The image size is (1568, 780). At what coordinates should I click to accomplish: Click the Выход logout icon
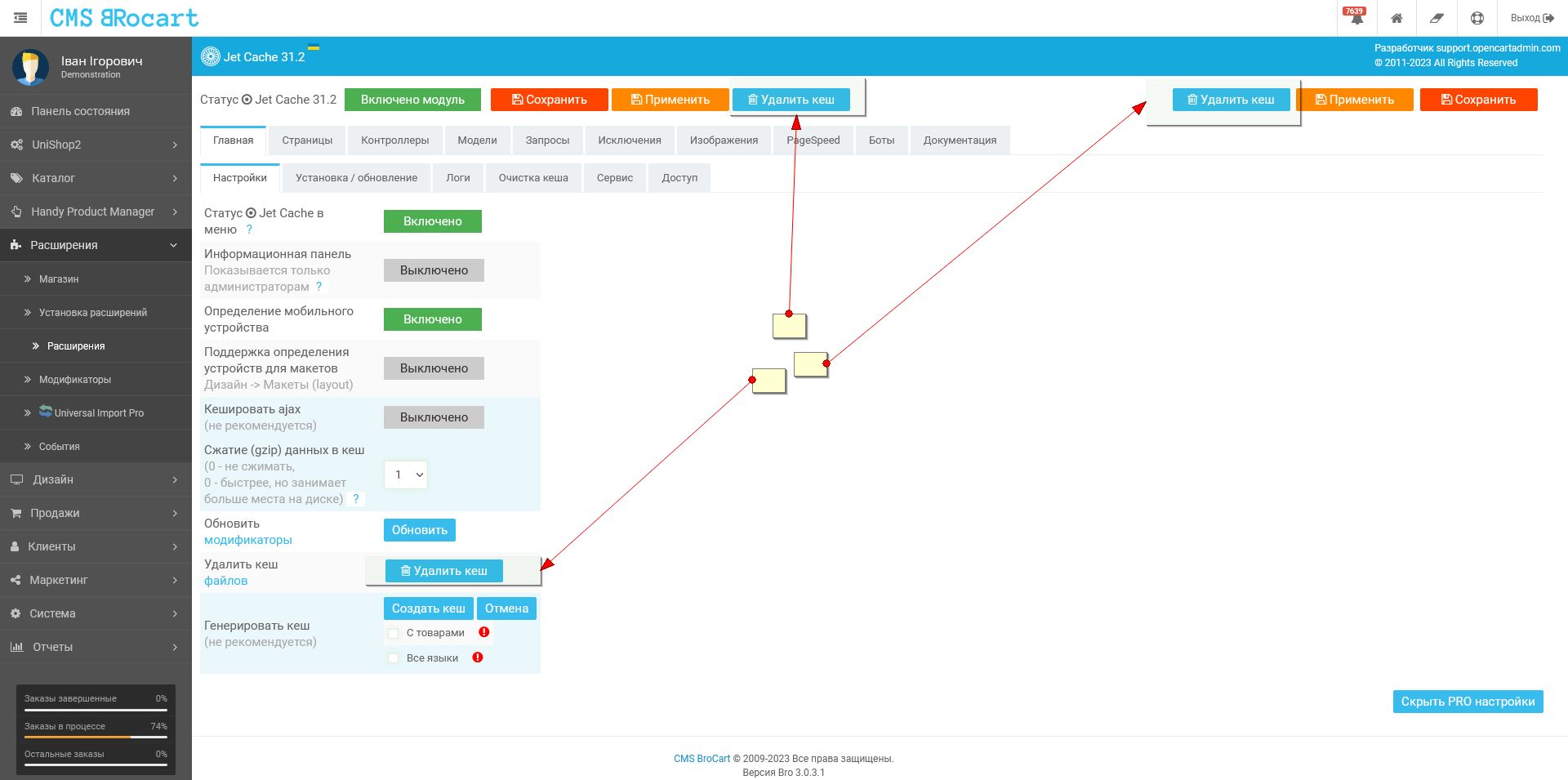tap(1548, 18)
